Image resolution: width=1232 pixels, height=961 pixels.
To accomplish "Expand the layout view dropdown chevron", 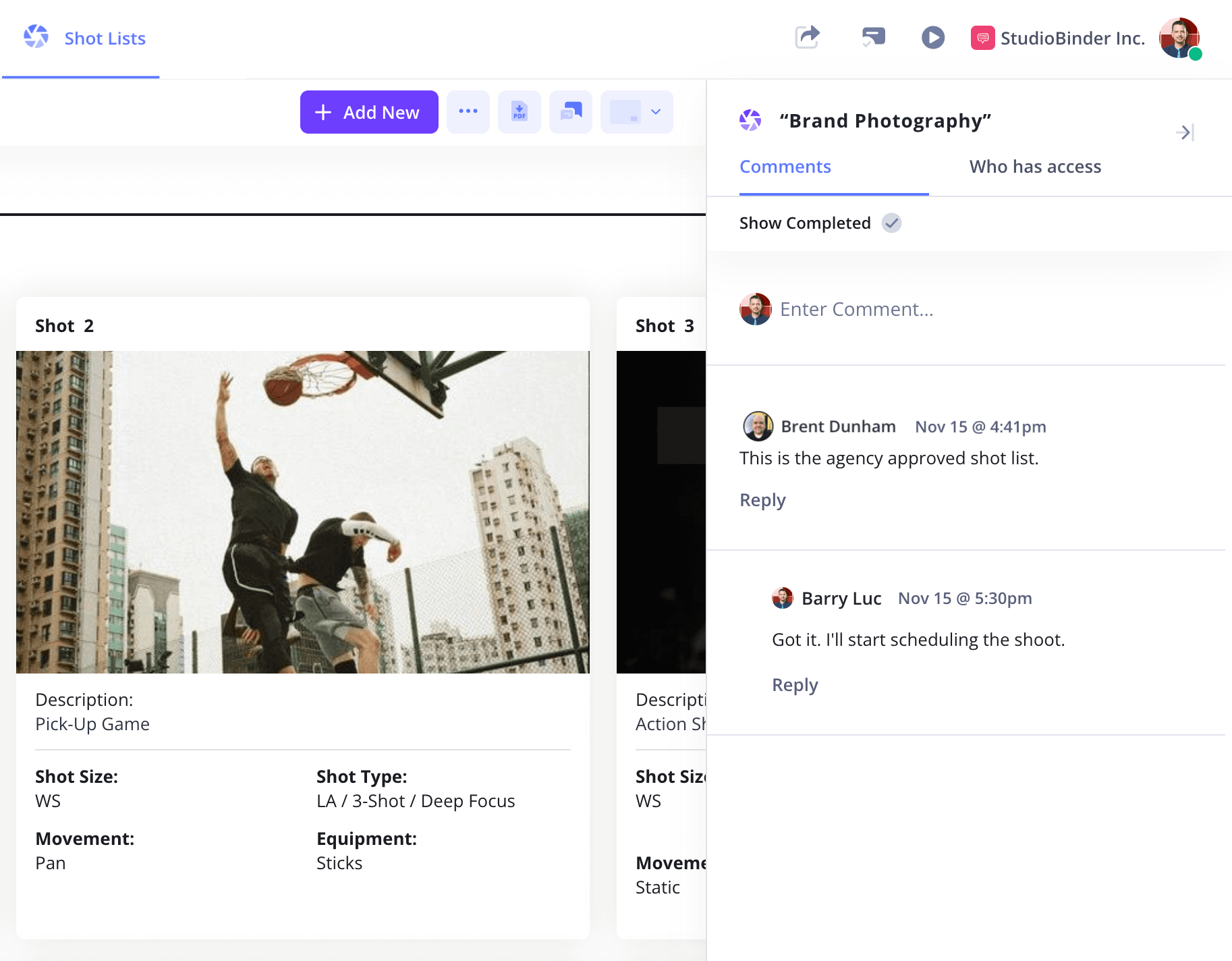I will point(656,112).
